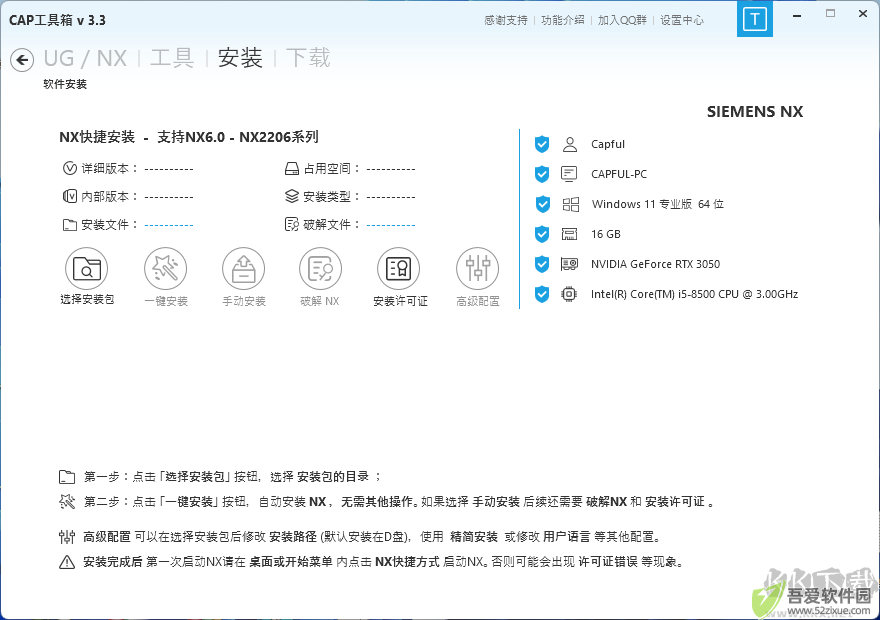Click the shield check beside CAPFUL-PC
Screen dimensions: 880x620
542,174
